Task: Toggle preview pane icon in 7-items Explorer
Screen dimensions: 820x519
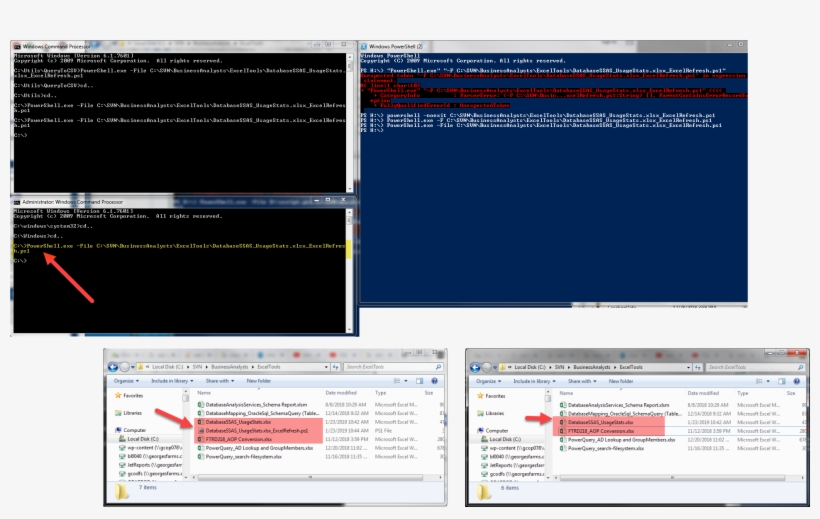Action: (x=419, y=381)
